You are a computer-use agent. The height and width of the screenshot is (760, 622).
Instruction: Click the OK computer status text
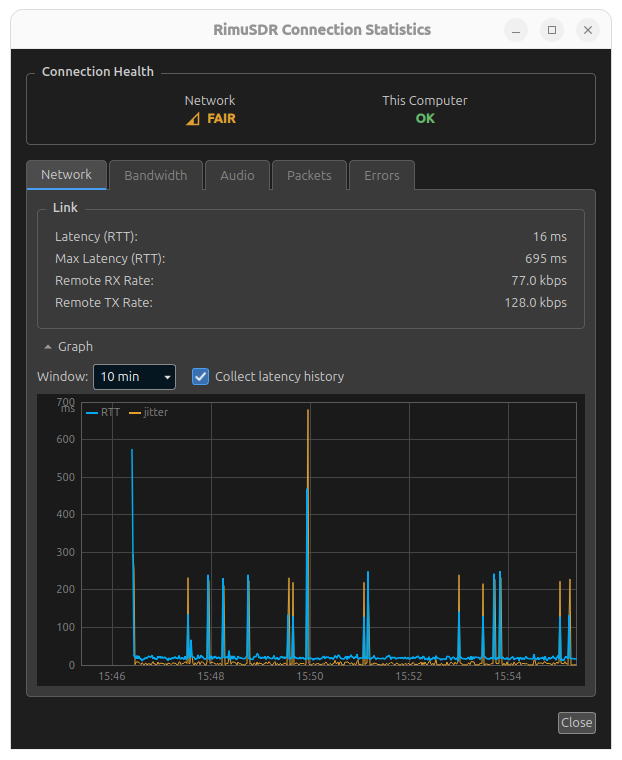point(425,119)
